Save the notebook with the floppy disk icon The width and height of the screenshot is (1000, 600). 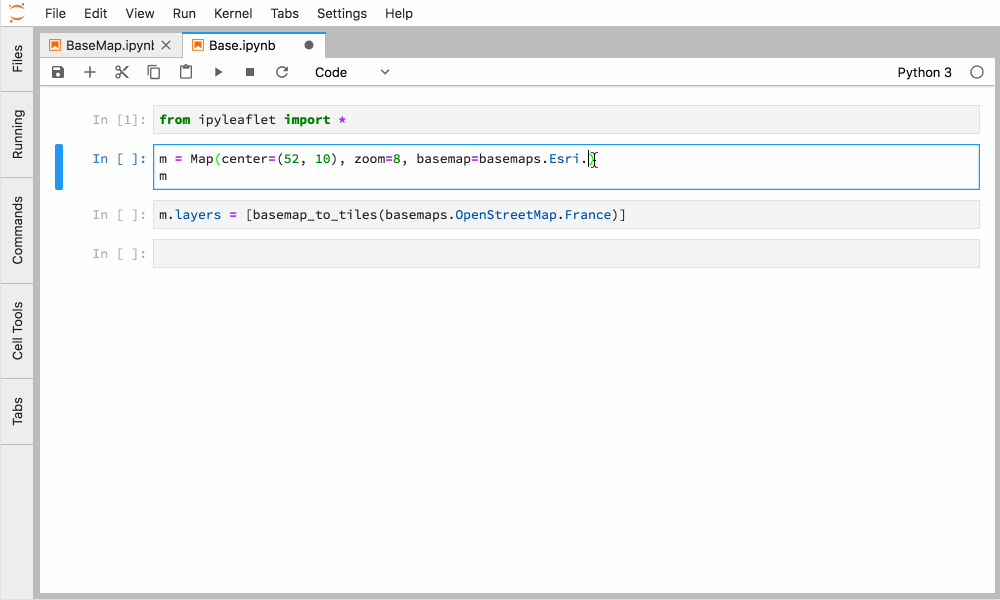[x=58, y=72]
